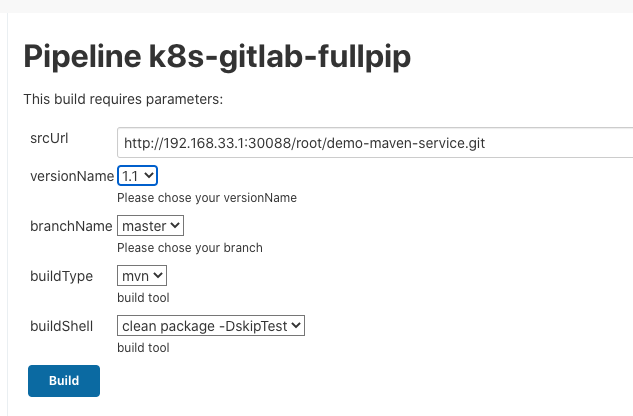Click the chevron arrow on versionName select

[x=150, y=176]
